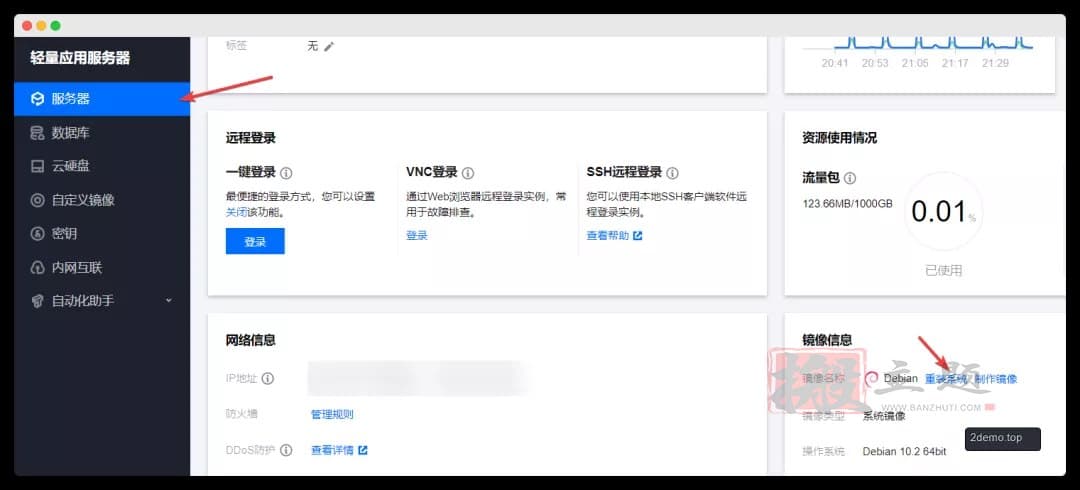Open the 密钥 sidebar item
This screenshot has height=490, width=1080.
(x=102, y=234)
